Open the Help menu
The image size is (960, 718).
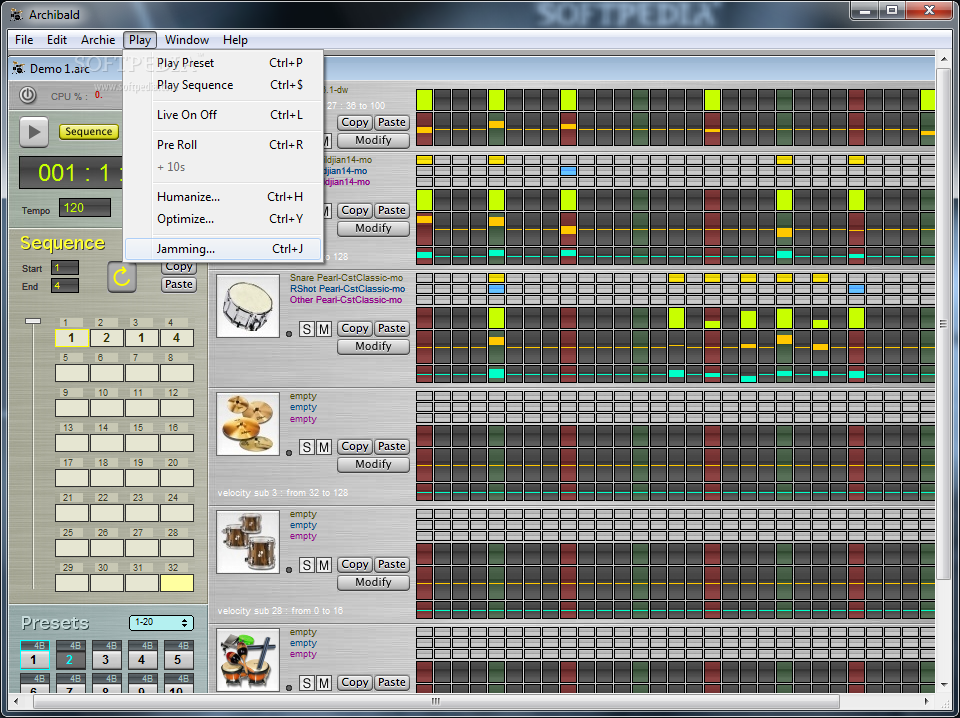coord(235,40)
